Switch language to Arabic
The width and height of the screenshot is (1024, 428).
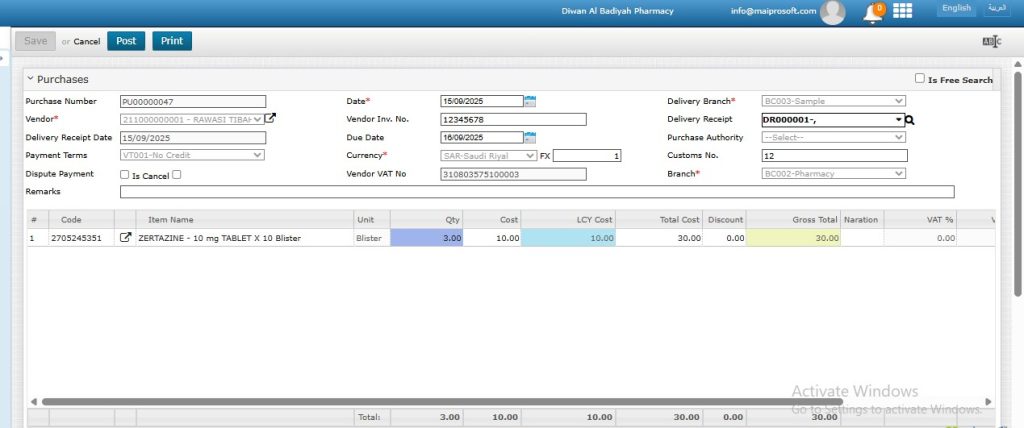[997, 9]
